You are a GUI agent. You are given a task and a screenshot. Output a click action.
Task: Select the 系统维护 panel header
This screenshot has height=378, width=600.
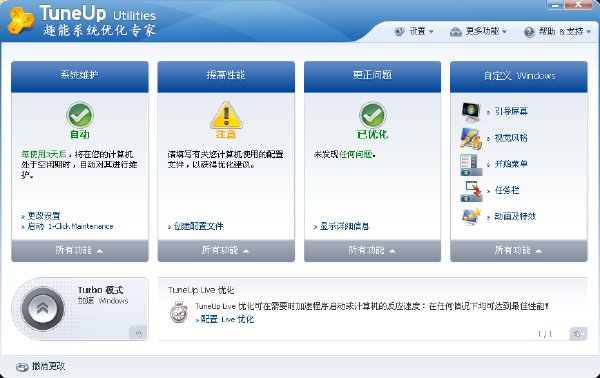click(80, 76)
